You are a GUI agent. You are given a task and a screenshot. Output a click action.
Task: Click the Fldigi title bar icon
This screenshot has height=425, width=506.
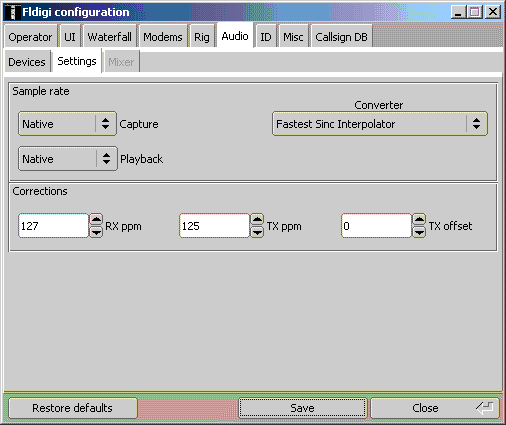pos(13,12)
